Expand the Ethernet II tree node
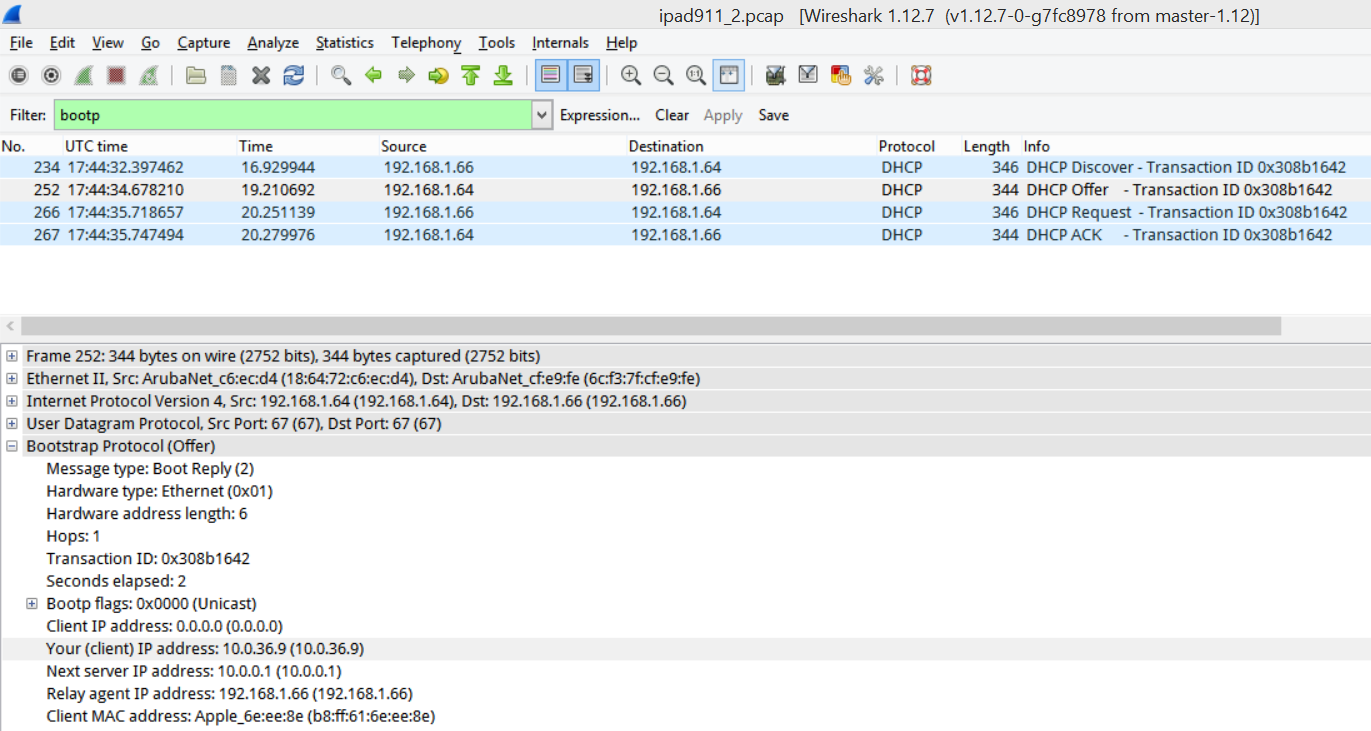The height and width of the screenshot is (731, 1371). 12,379
